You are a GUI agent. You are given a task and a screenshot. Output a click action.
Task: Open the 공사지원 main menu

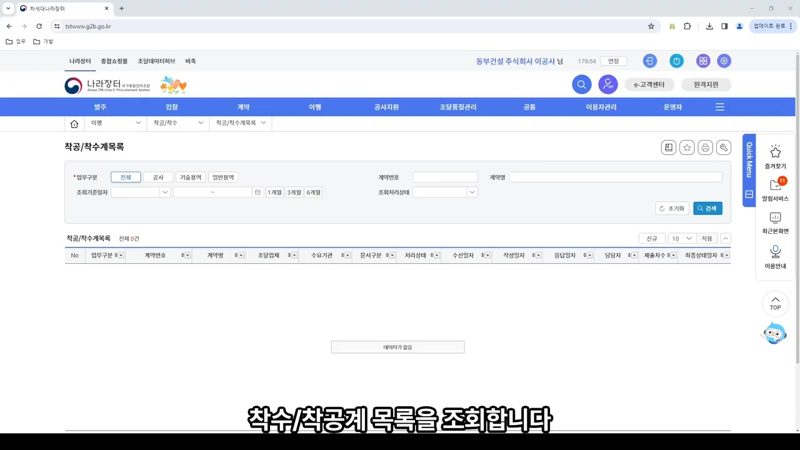click(x=386, y=107)
